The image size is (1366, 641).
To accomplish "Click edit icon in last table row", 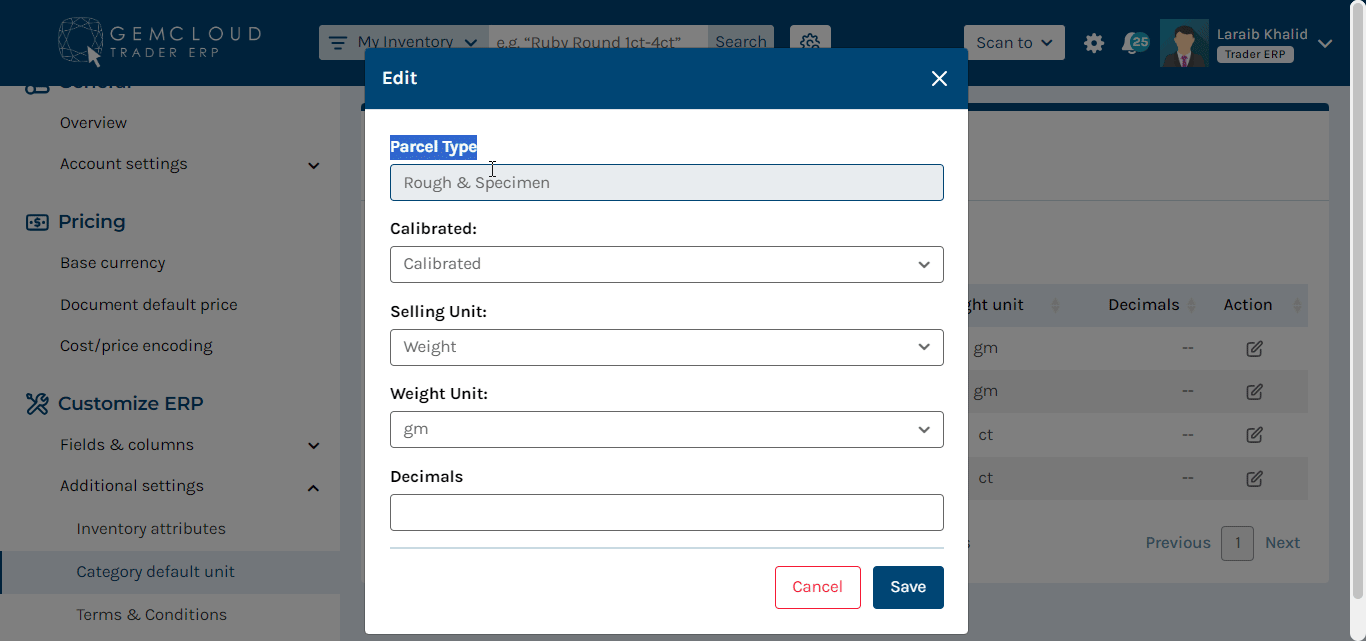I will tap(1254, 478).
